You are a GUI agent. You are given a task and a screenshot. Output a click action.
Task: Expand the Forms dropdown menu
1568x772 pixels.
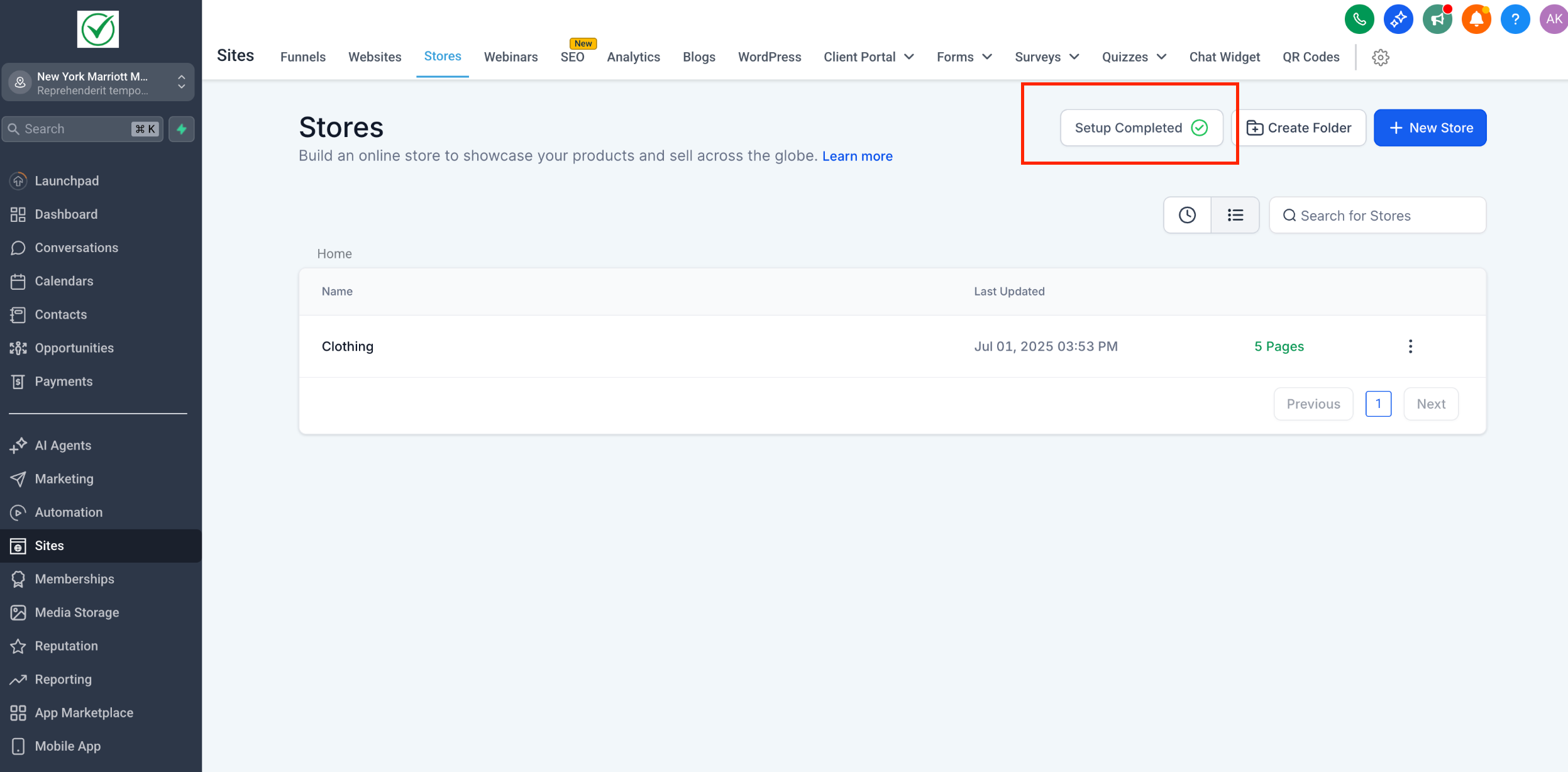click(x=964, y=57)
